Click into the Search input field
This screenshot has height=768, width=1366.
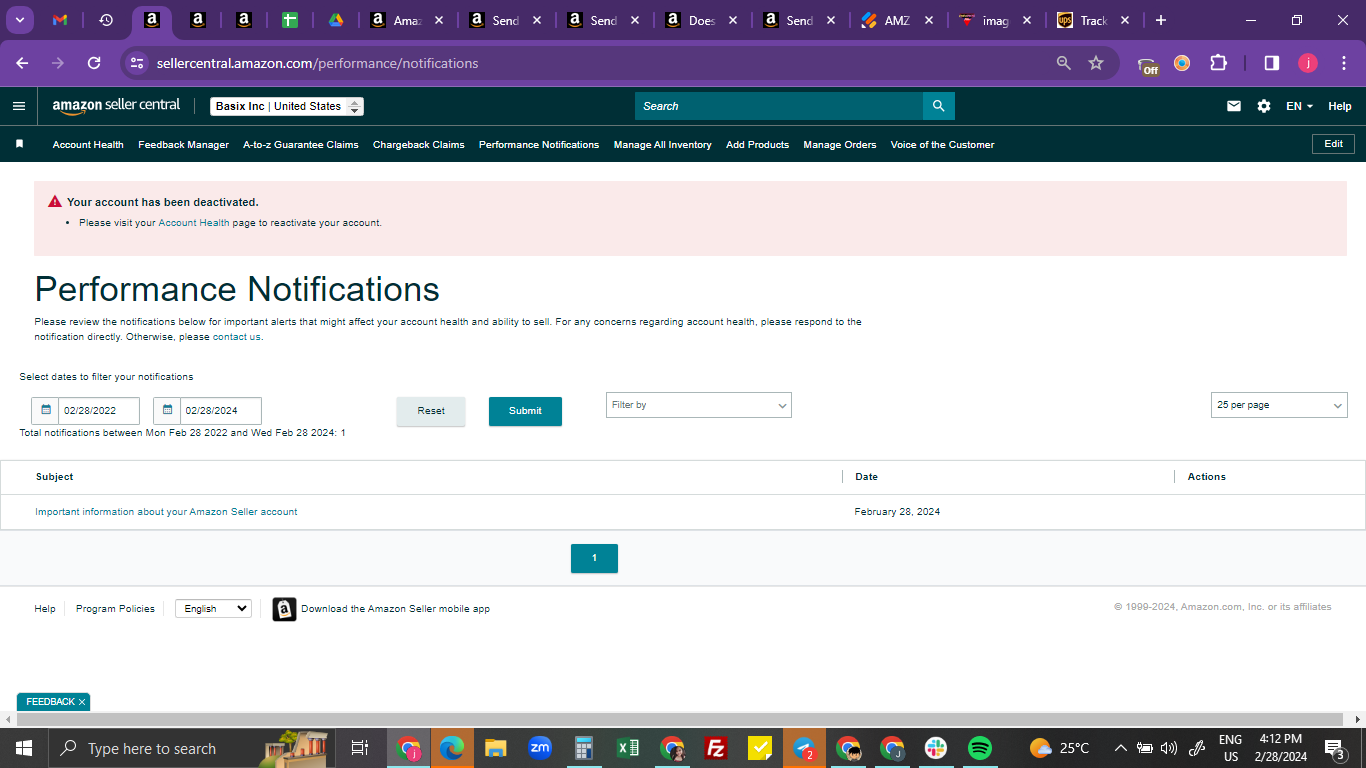point(779,106)
